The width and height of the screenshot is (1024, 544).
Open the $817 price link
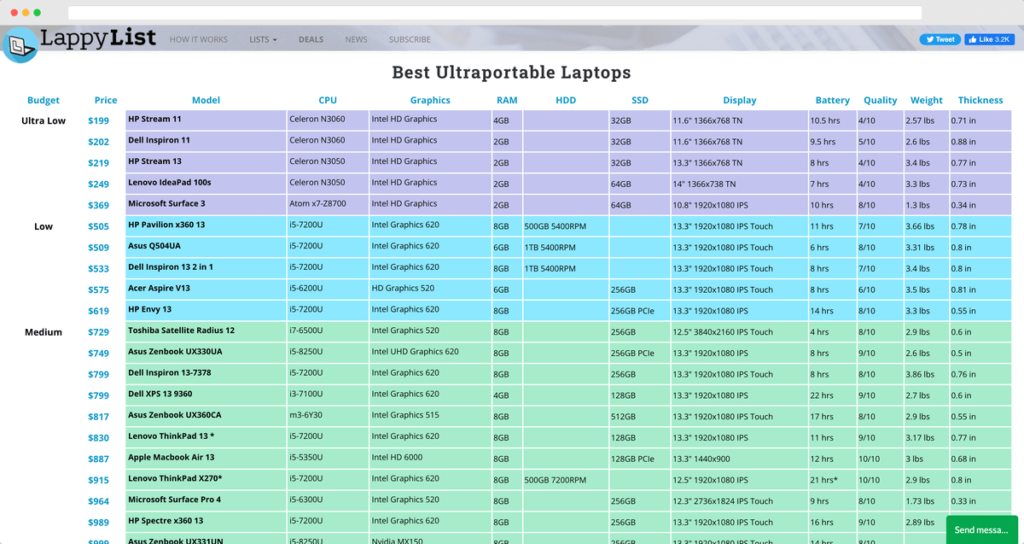coord(99,417)
